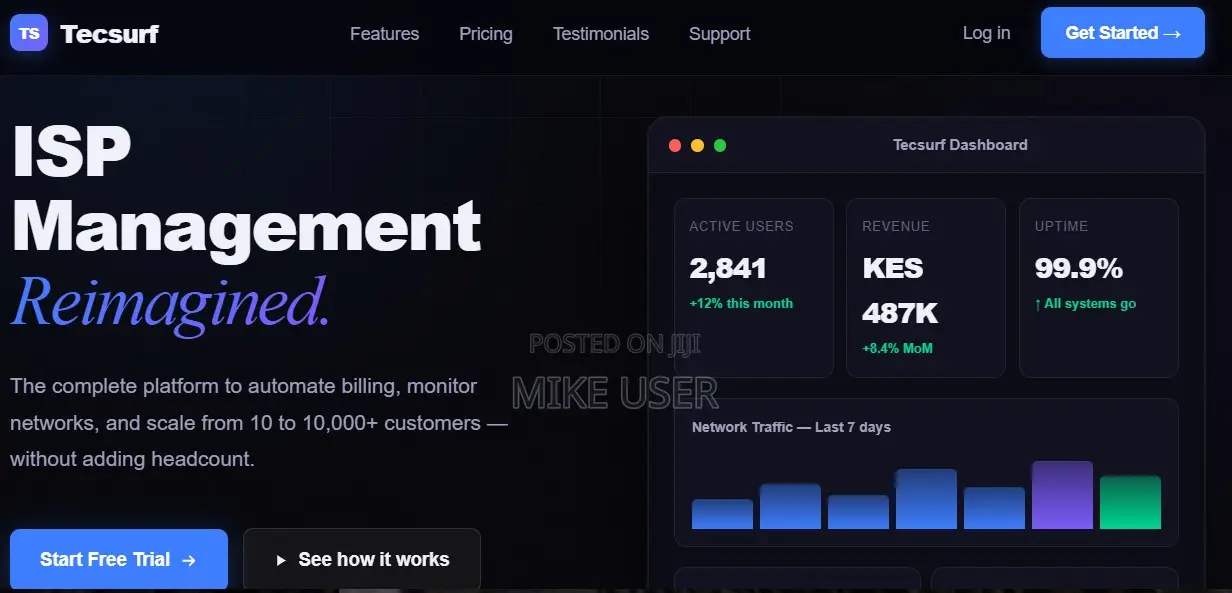
Task: Click the "2,841" active users value
Action: (728, 268)
